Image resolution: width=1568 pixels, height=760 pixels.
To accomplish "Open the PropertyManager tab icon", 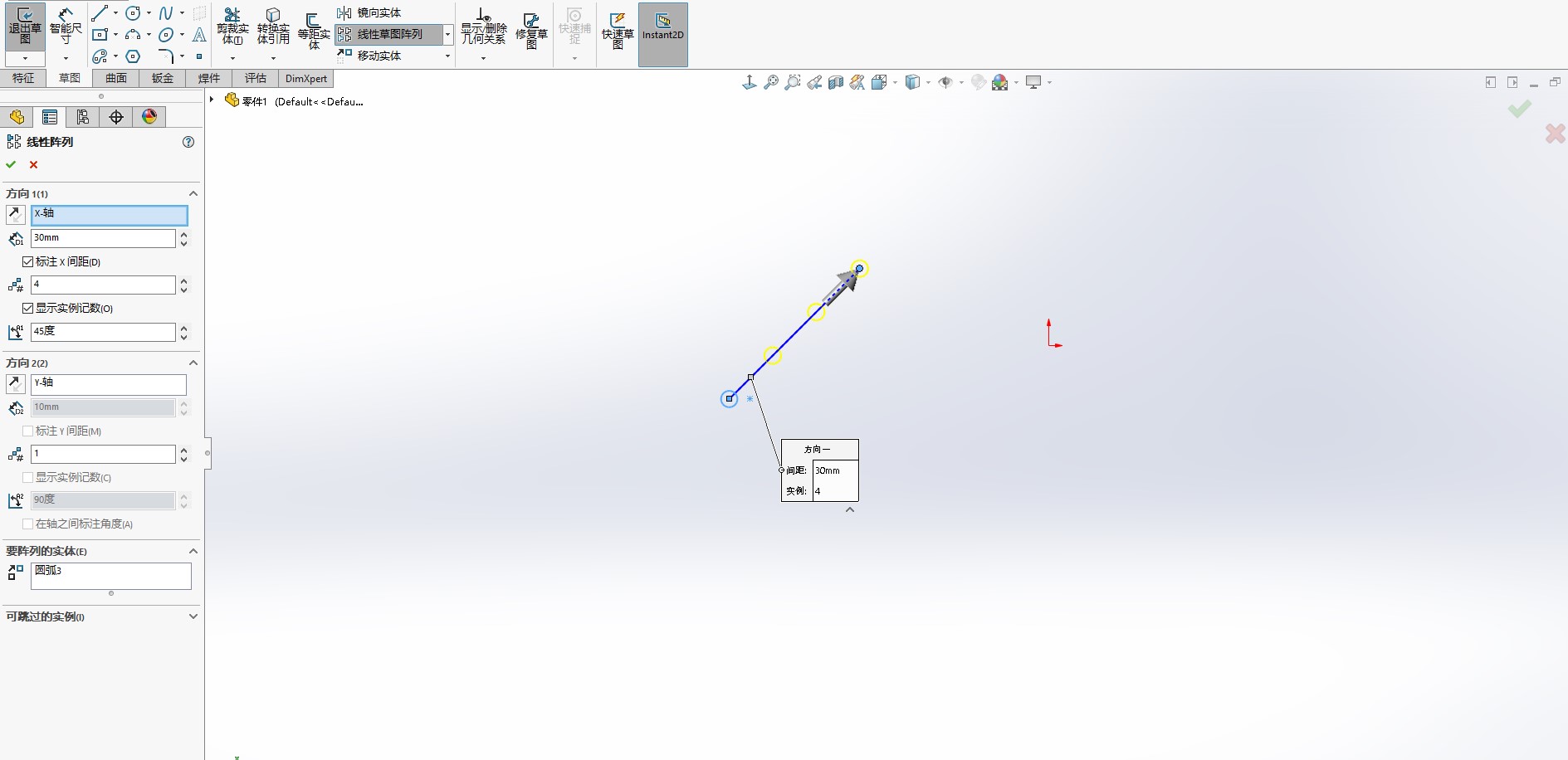I will click(x=50, y=117).
